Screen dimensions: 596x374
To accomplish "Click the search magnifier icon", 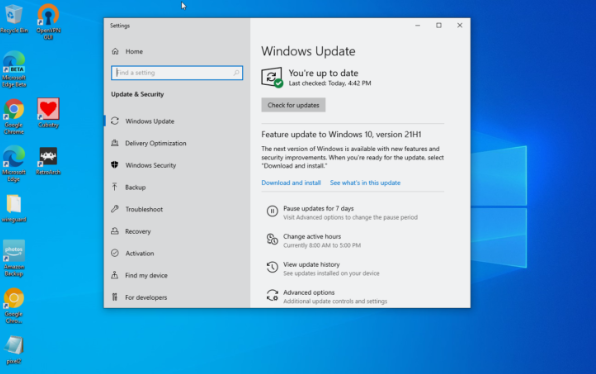I will pyautogui.click(x=236, y=73).
